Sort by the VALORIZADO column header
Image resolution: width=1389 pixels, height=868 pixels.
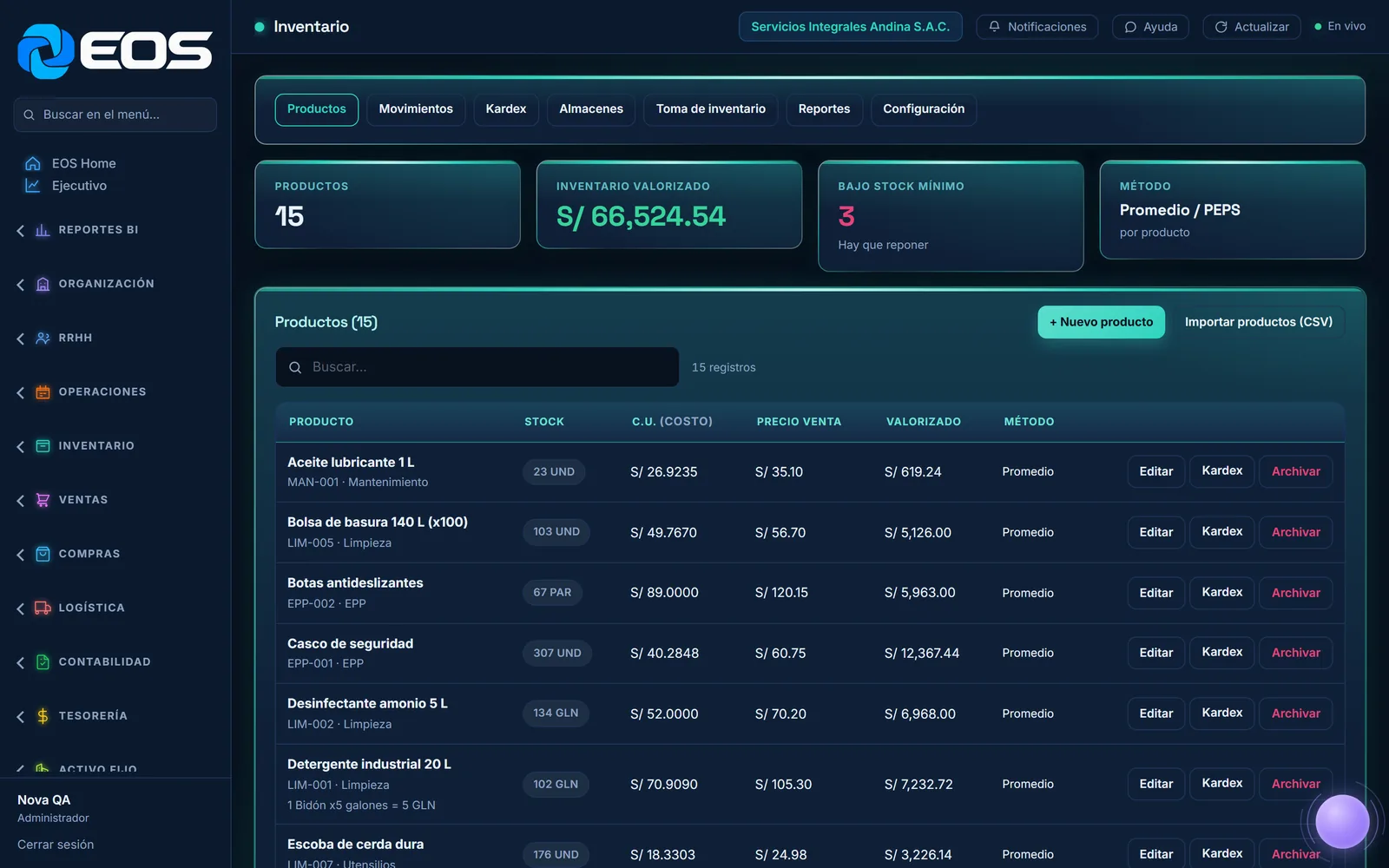924,422
